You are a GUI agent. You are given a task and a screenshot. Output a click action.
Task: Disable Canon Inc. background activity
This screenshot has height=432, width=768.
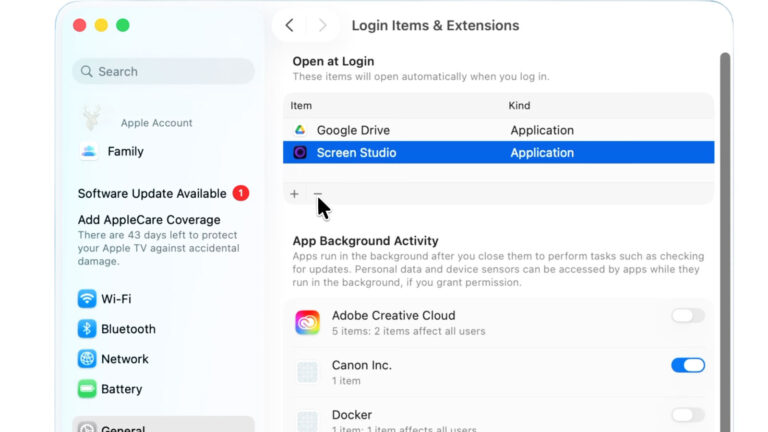coord(688,365)
